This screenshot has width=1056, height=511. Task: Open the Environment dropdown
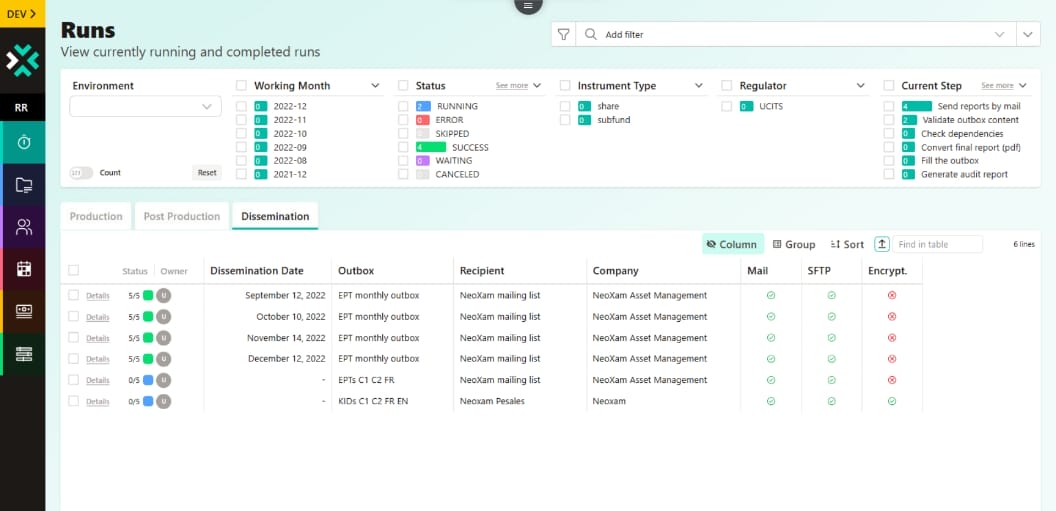click(x=146, y=106)
